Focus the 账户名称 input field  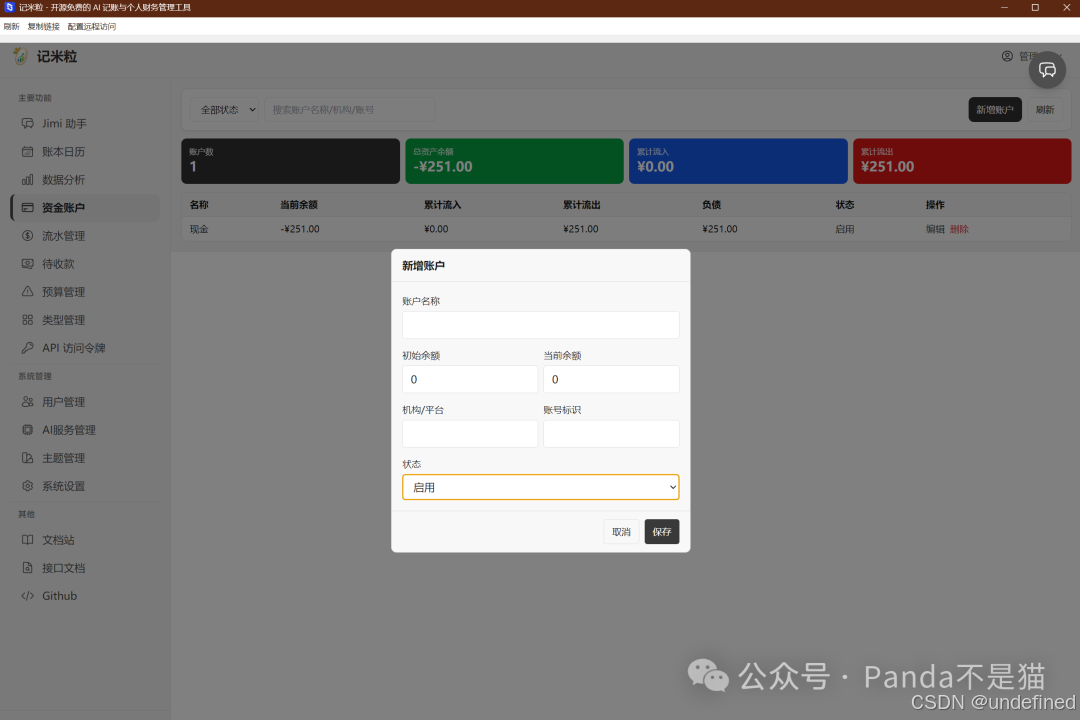coord(541,325)
